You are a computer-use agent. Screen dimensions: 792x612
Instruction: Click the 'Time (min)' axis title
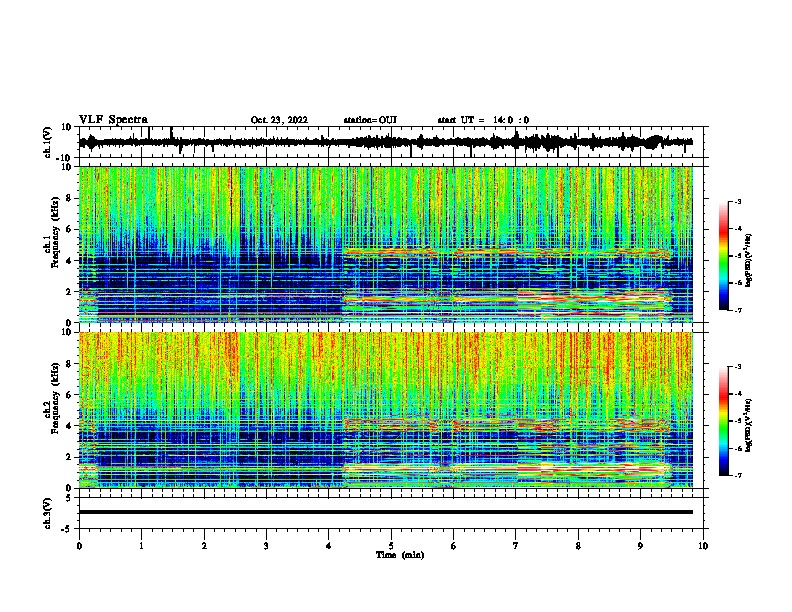tap(400, 555)
